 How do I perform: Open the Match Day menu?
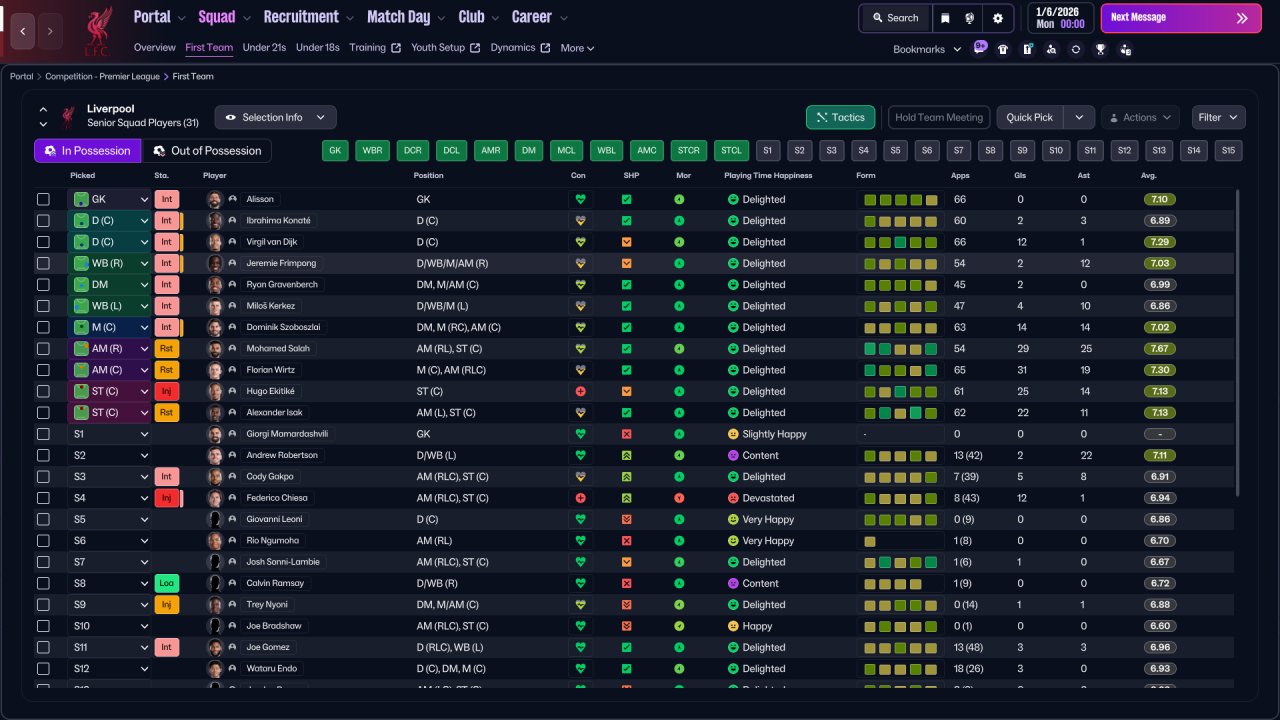point(407,17)
